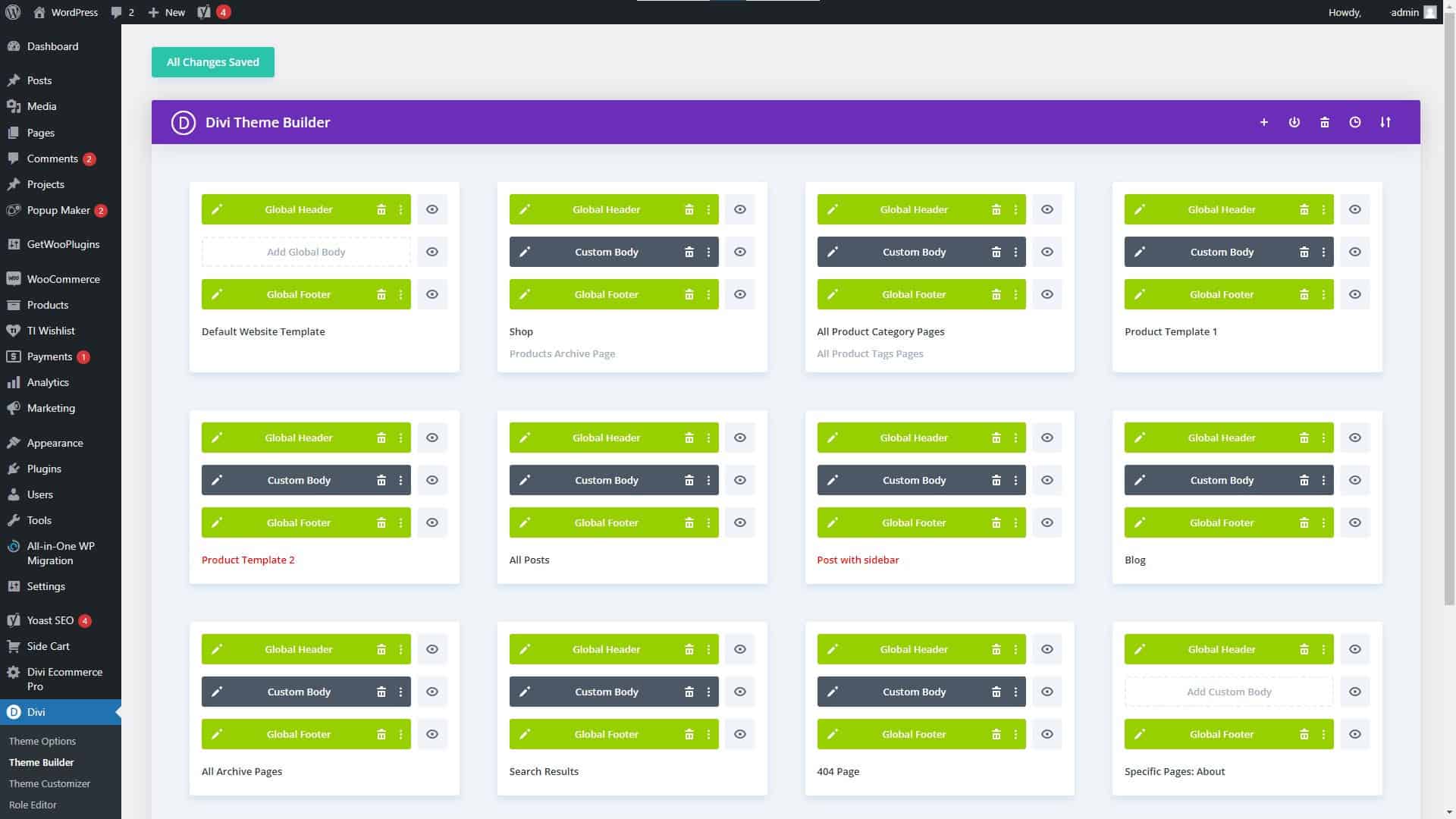Click Add Custom Body in Specific Pages: About
The image size is (1456, 819).
[x=1228, y=692]
